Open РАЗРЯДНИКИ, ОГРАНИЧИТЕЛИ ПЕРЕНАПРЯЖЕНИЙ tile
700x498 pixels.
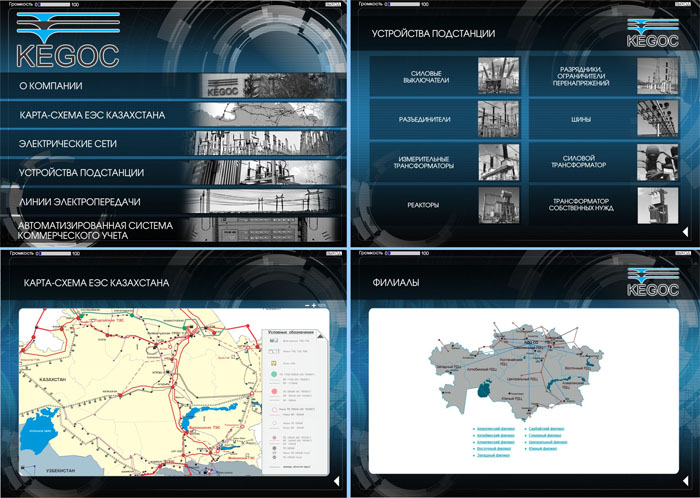pyautogui.click(x=604, y=76)
